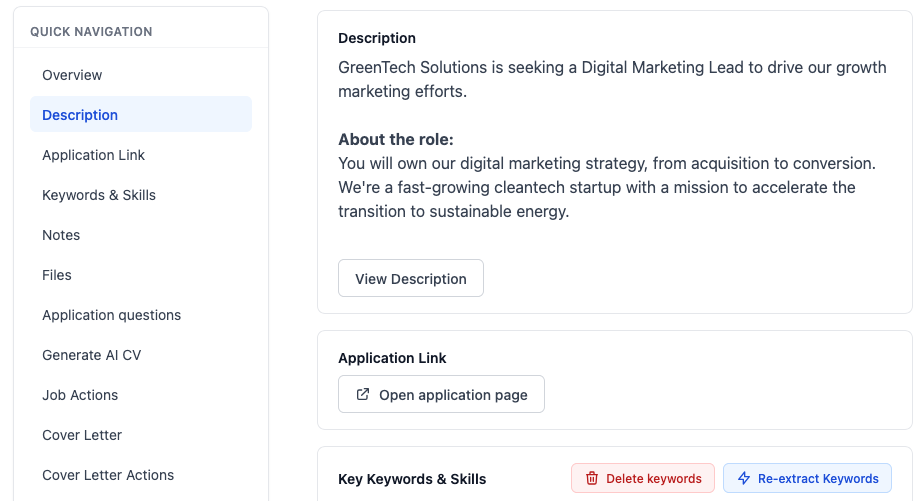Navigate to Cover Letter Actions
The image size is (920, 501).
coord(108,475)
